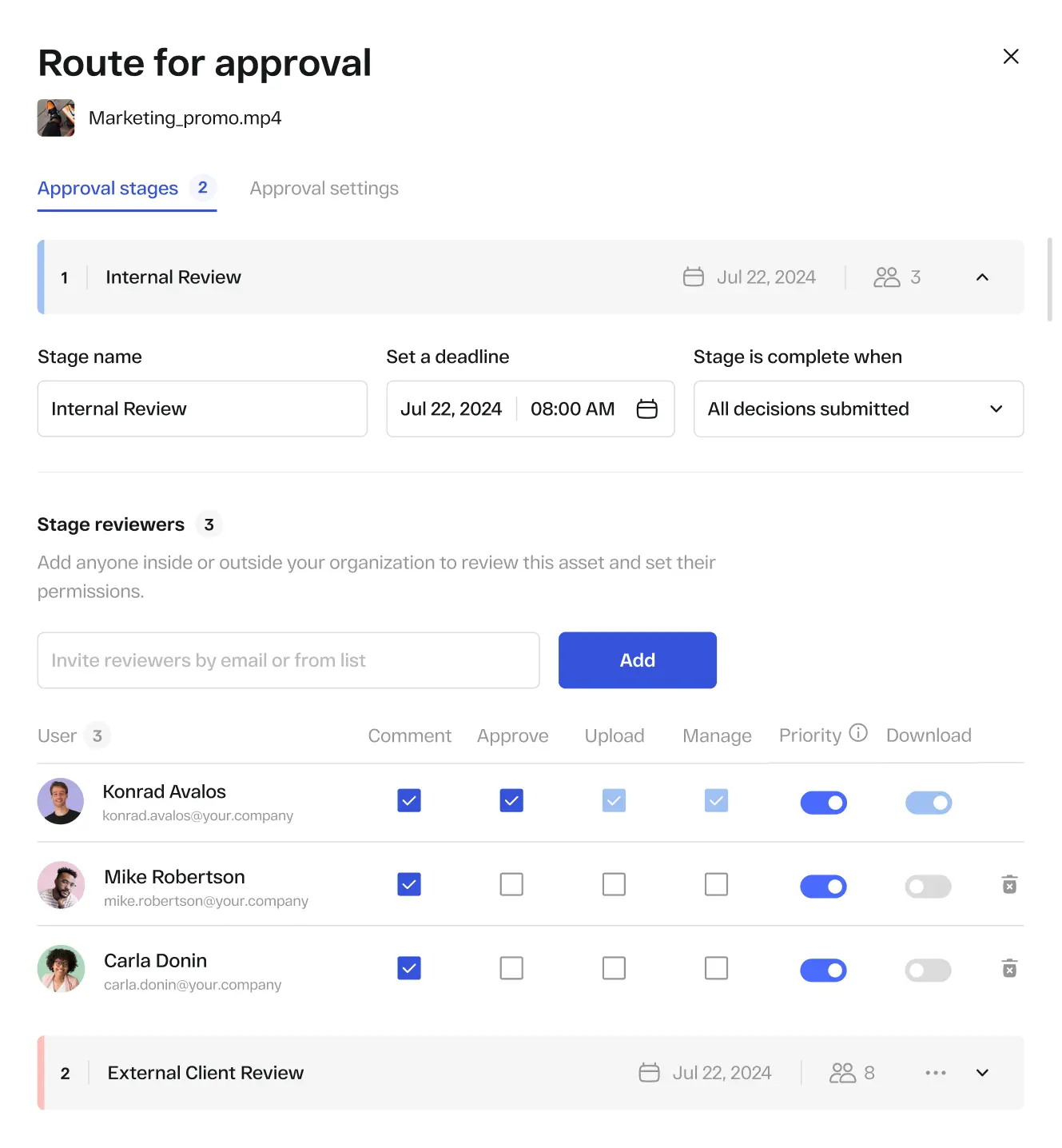Select the Approval stages tab
Image resolution: width=1062 pixels, height=1148 pixels.
pyautogui.click(x=108, y=189)
